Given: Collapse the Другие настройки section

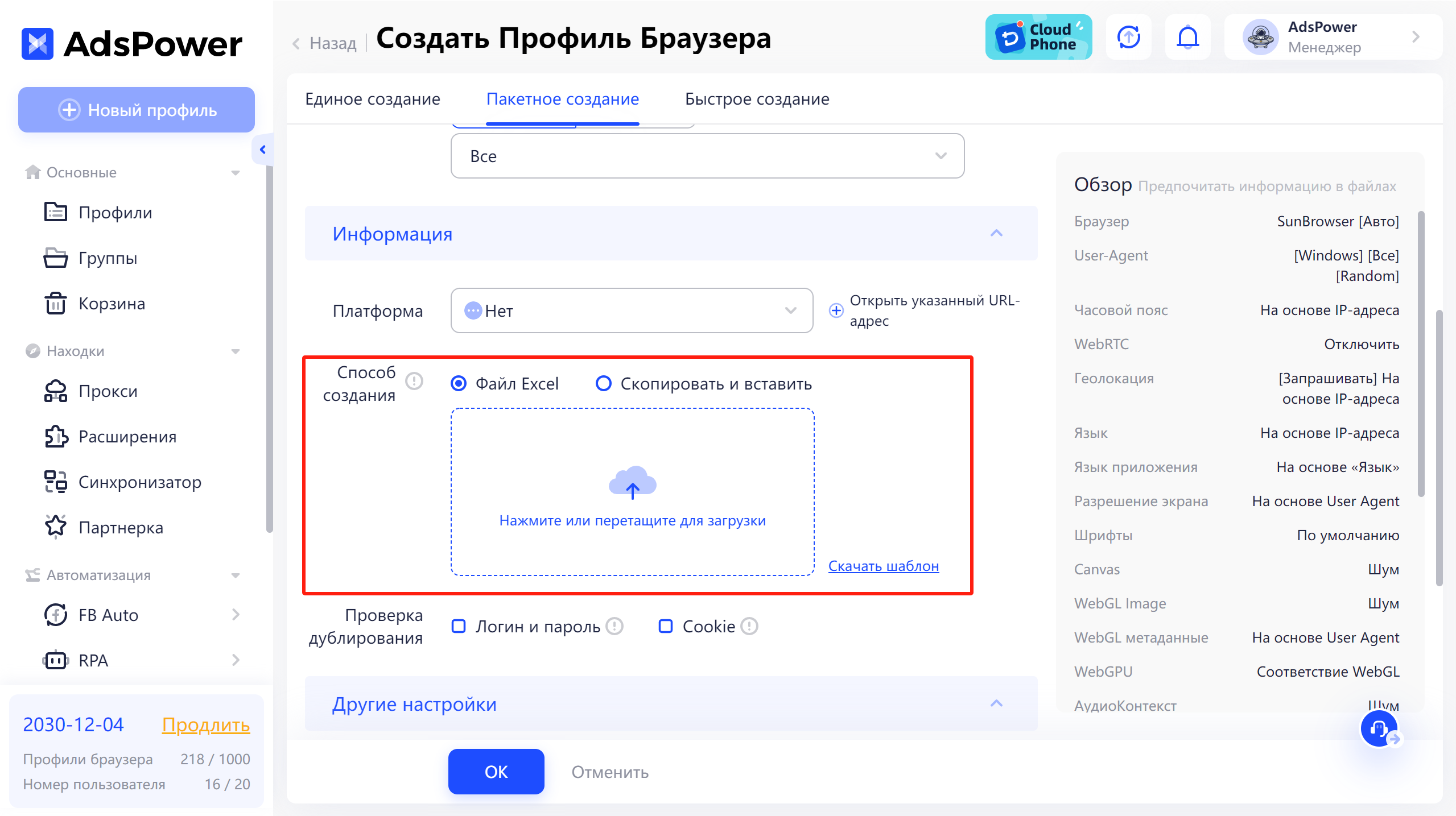Looking at the screenshot, I should 996,703.
